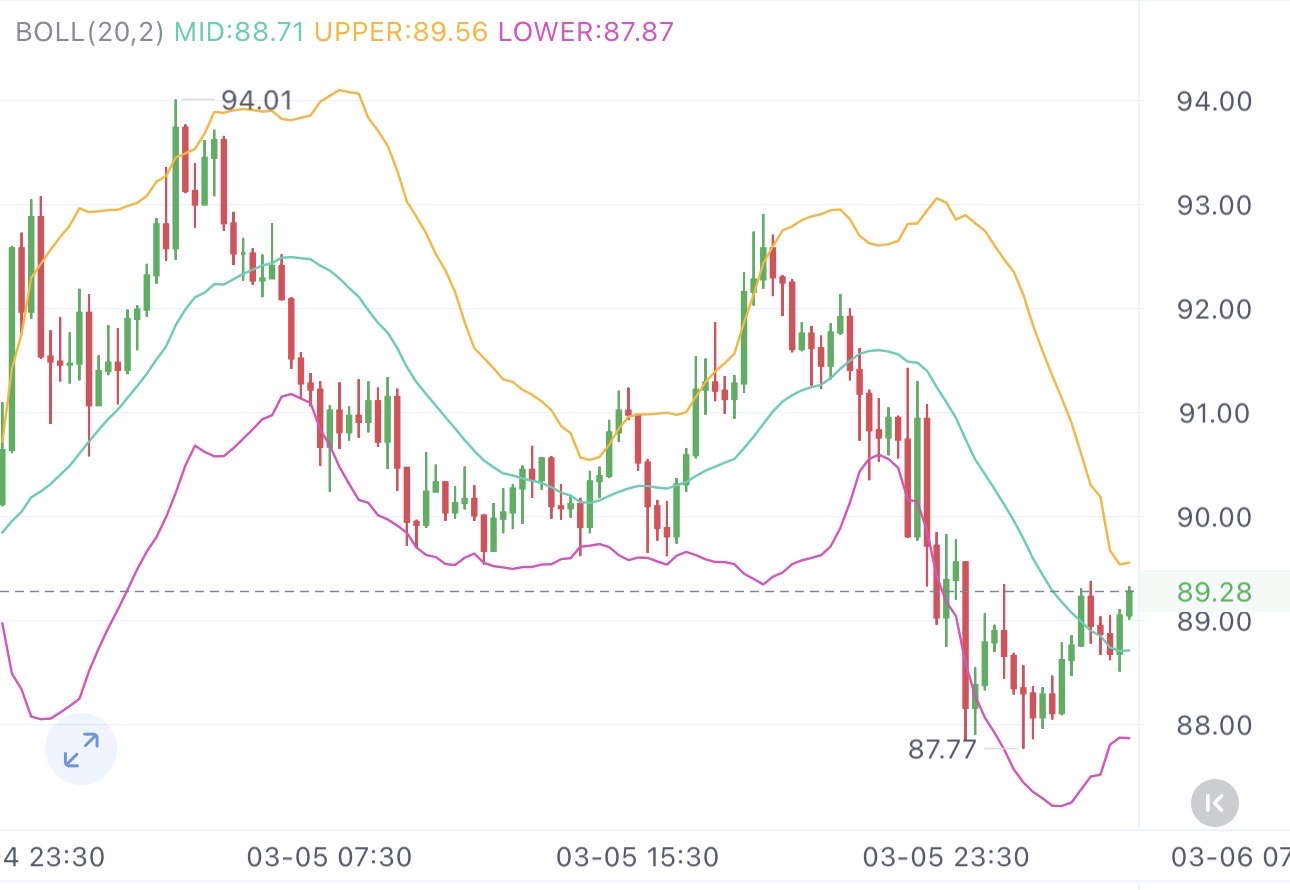The height and width of the screenshot is (890, 1290).
Task: Select the UPPER:89.56 band value
Action: tap(401, 31)
